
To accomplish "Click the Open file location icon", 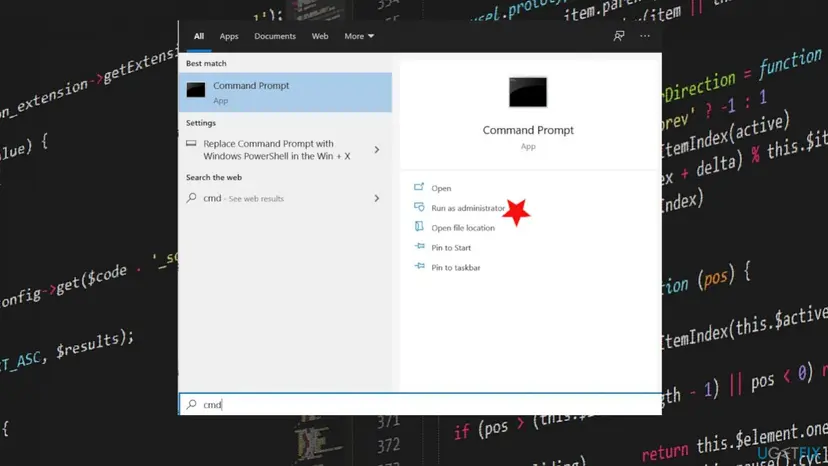I will click(419, 226).
